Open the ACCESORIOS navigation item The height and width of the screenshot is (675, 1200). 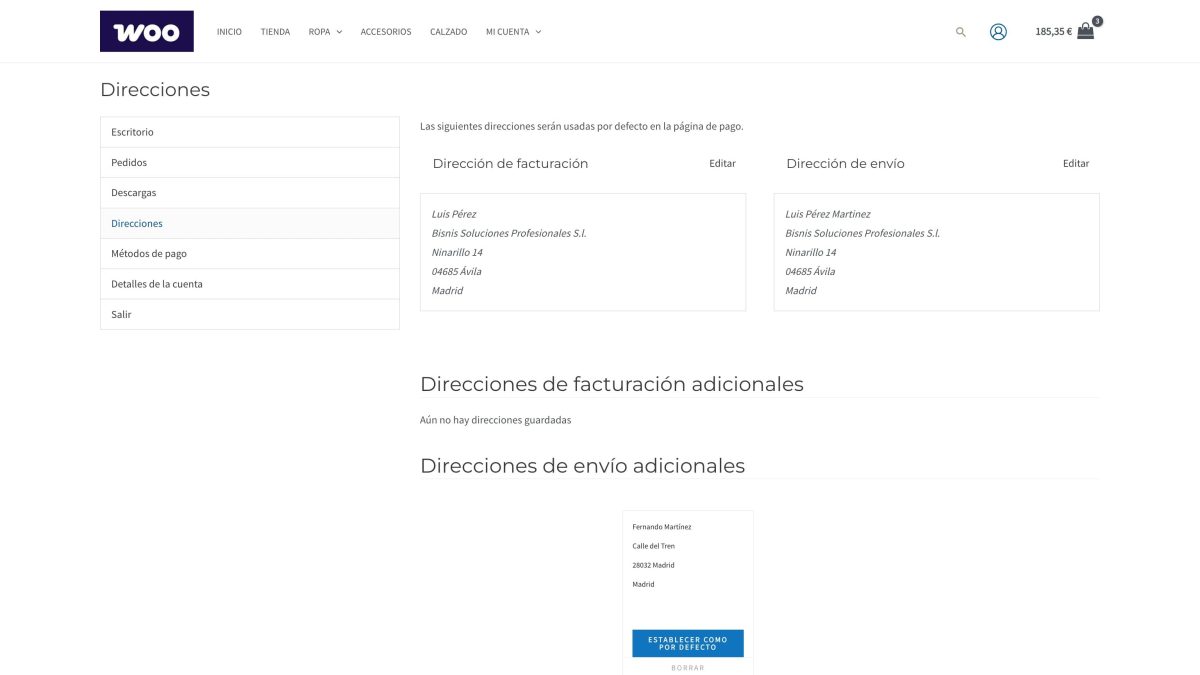coord(386,31)
